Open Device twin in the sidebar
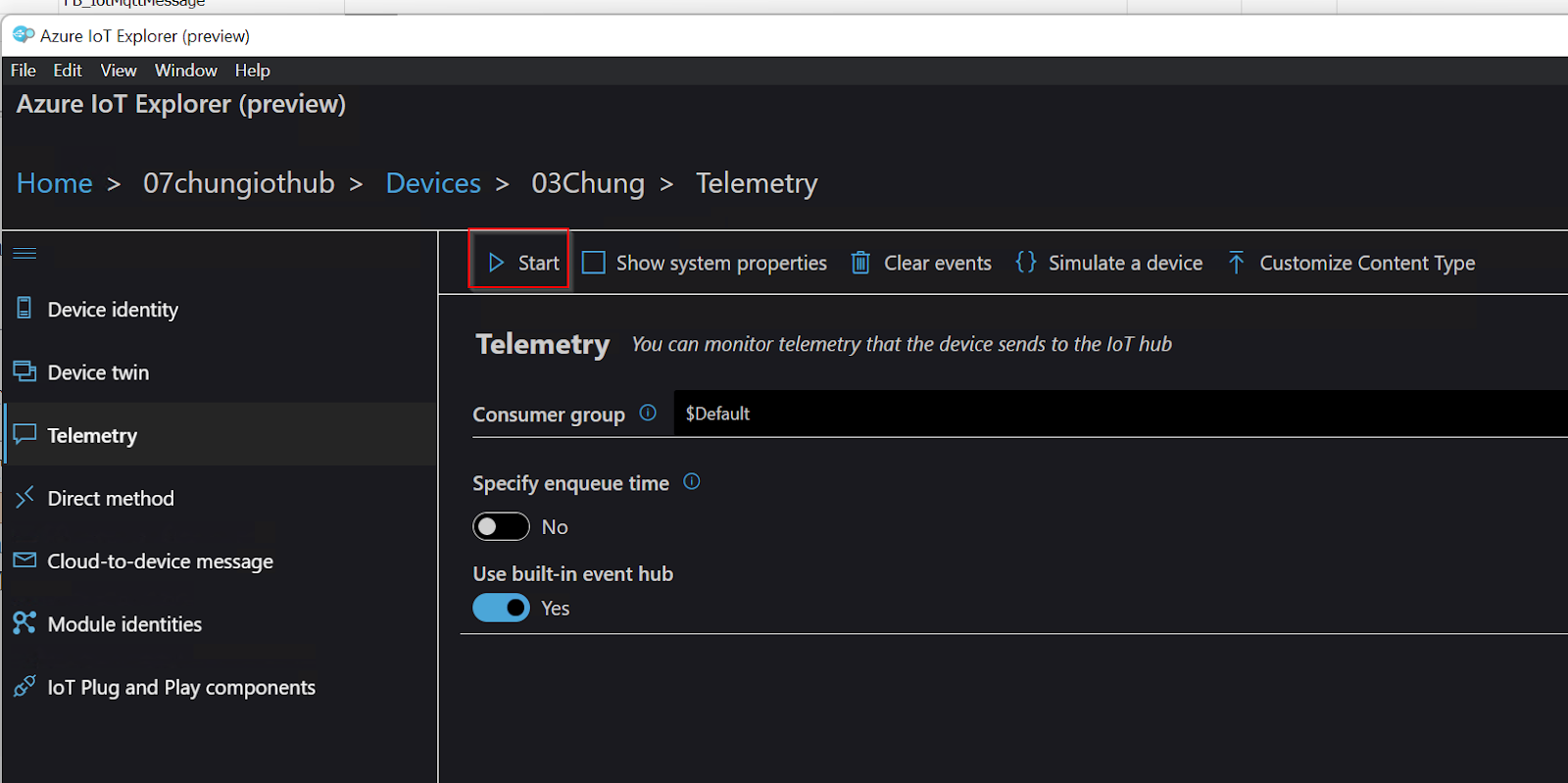Viewport: 1568px width, 783px height. [220, 371]
